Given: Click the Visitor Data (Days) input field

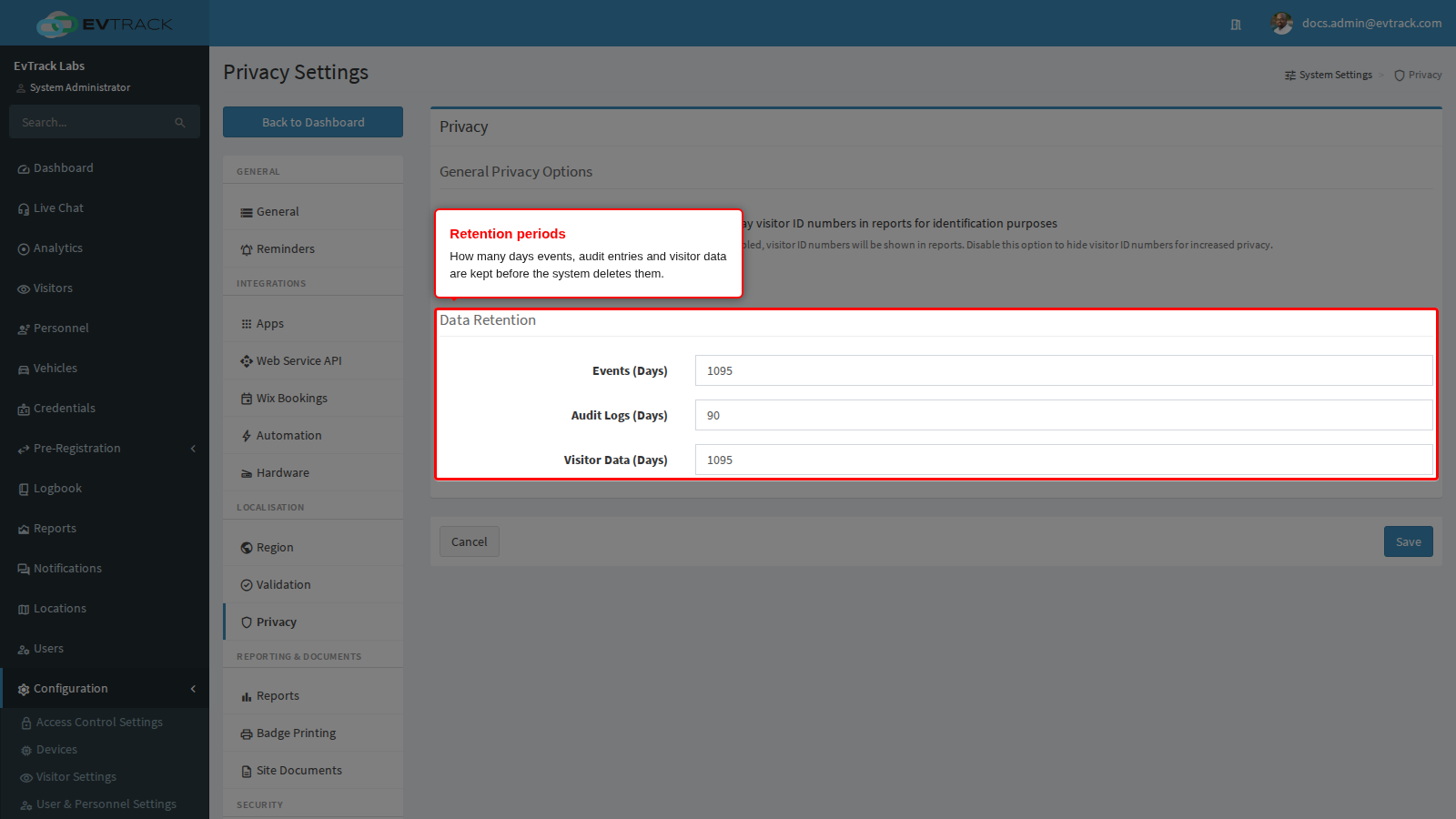Looking at the screenshot, I should [1064, 460].
